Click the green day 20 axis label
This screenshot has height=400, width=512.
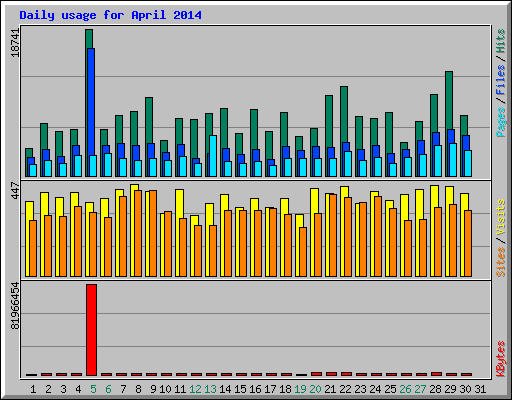pyautogui.click(x=315, y=389)
